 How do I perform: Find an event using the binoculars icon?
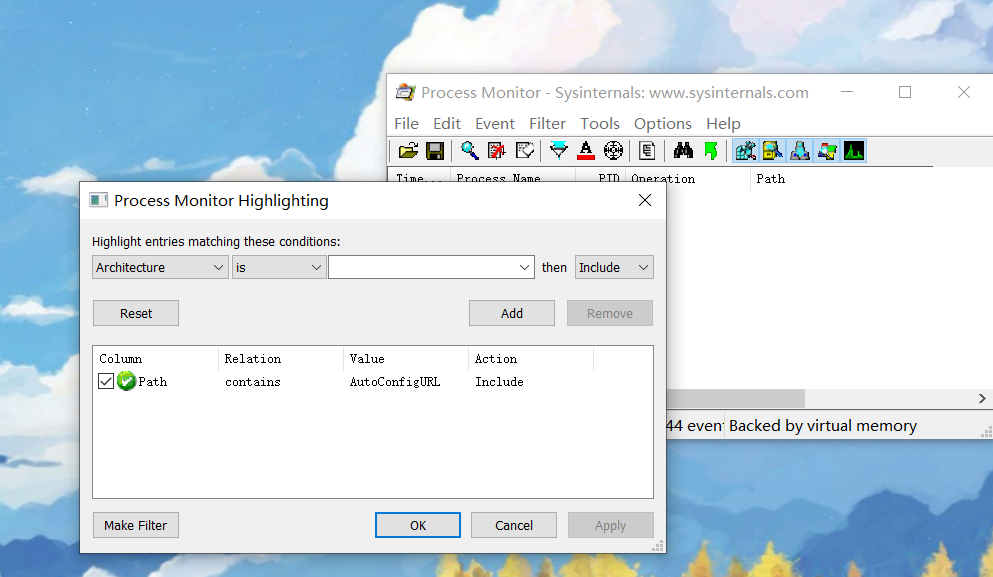pos(684,150)
